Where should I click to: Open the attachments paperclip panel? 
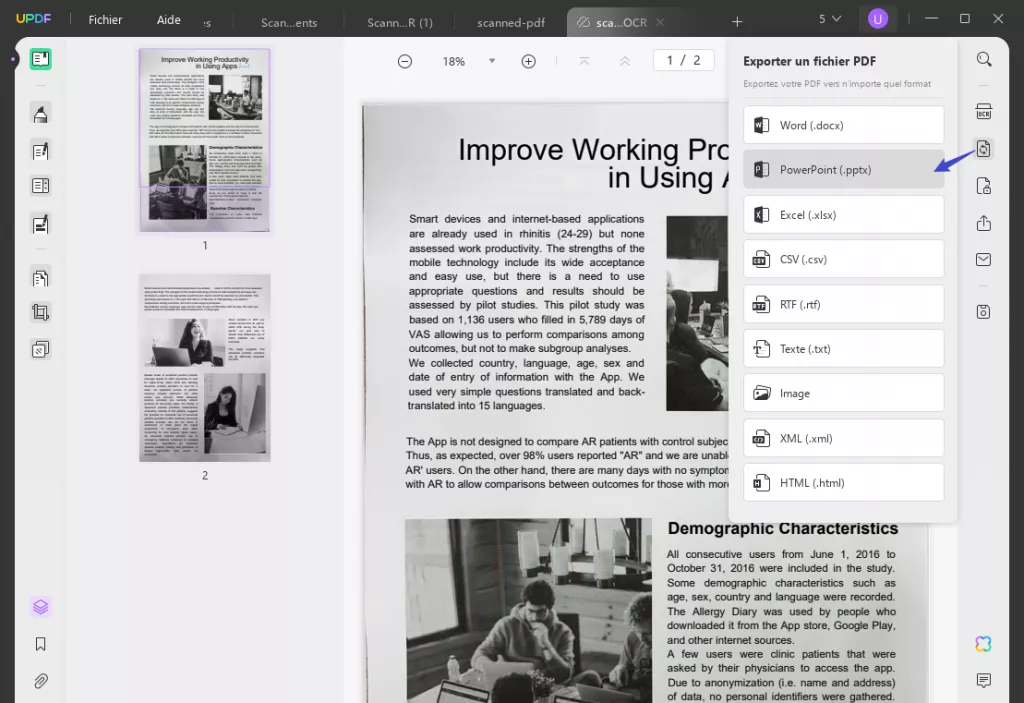coord(40,681)
